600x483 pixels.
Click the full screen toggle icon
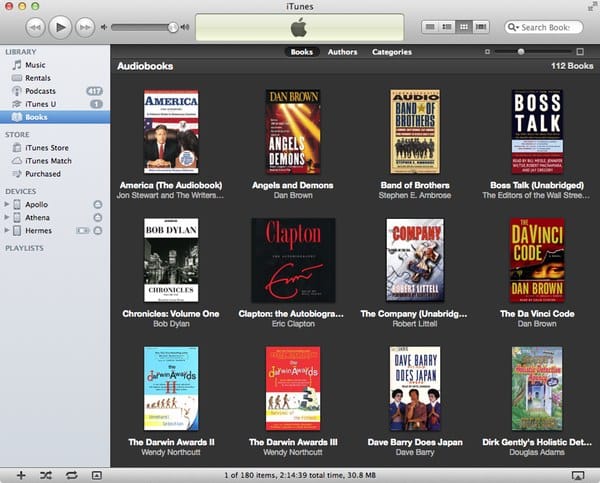(592, 7)
